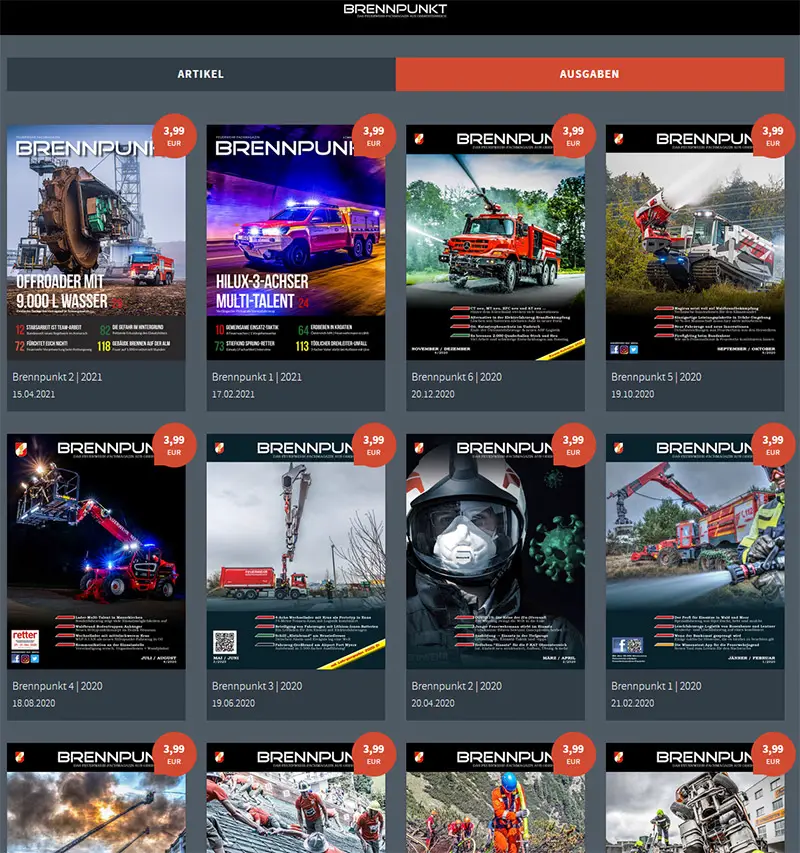
Task: Select the Ausgaben tab
Action: pos(589,74)
